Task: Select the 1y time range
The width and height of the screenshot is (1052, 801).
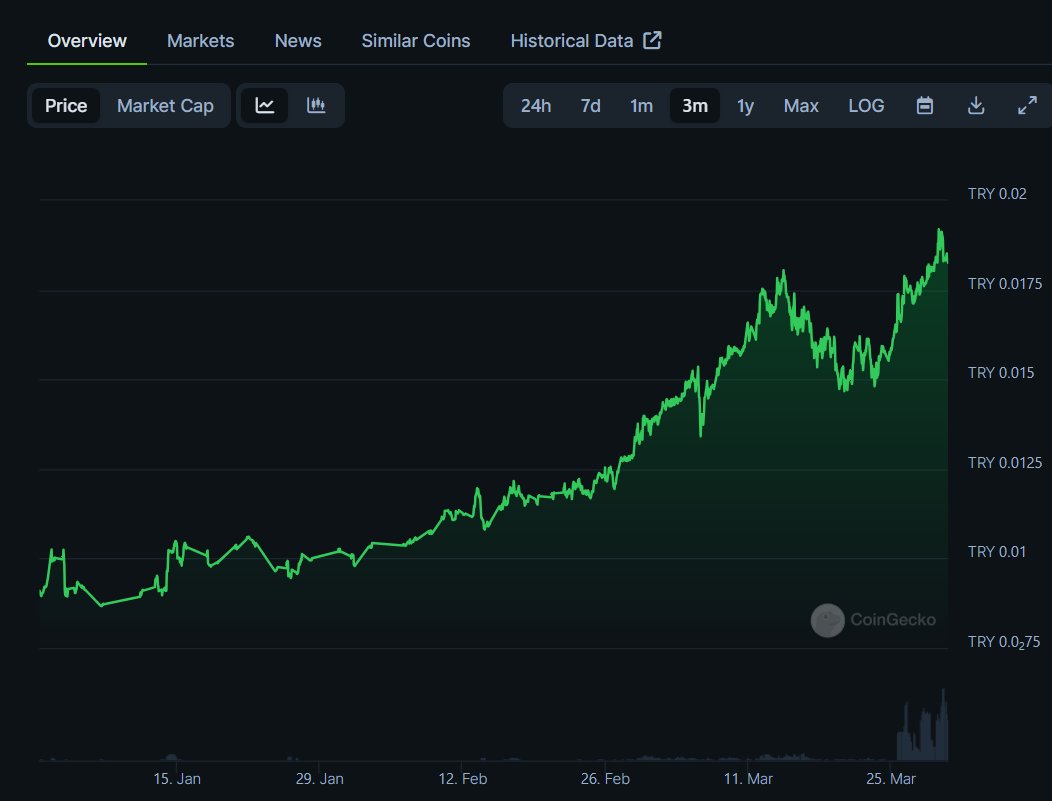Action: (745, 105)
